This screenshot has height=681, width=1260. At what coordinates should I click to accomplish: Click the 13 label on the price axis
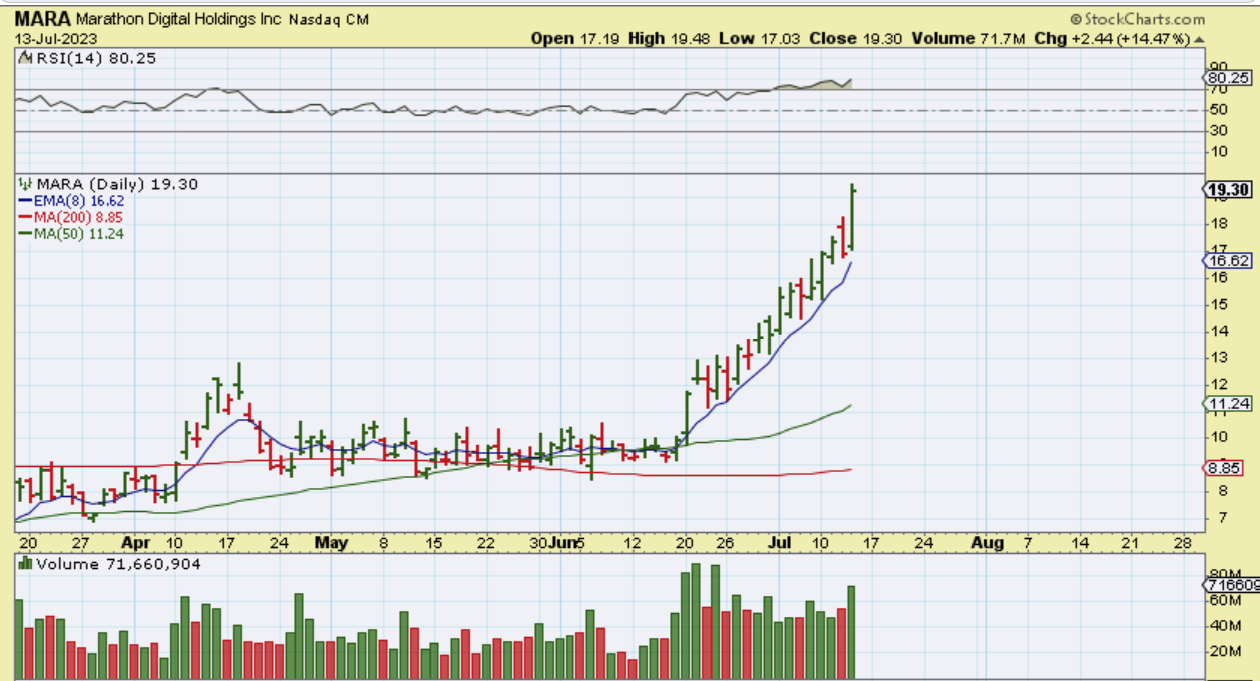click(1218, 357)
